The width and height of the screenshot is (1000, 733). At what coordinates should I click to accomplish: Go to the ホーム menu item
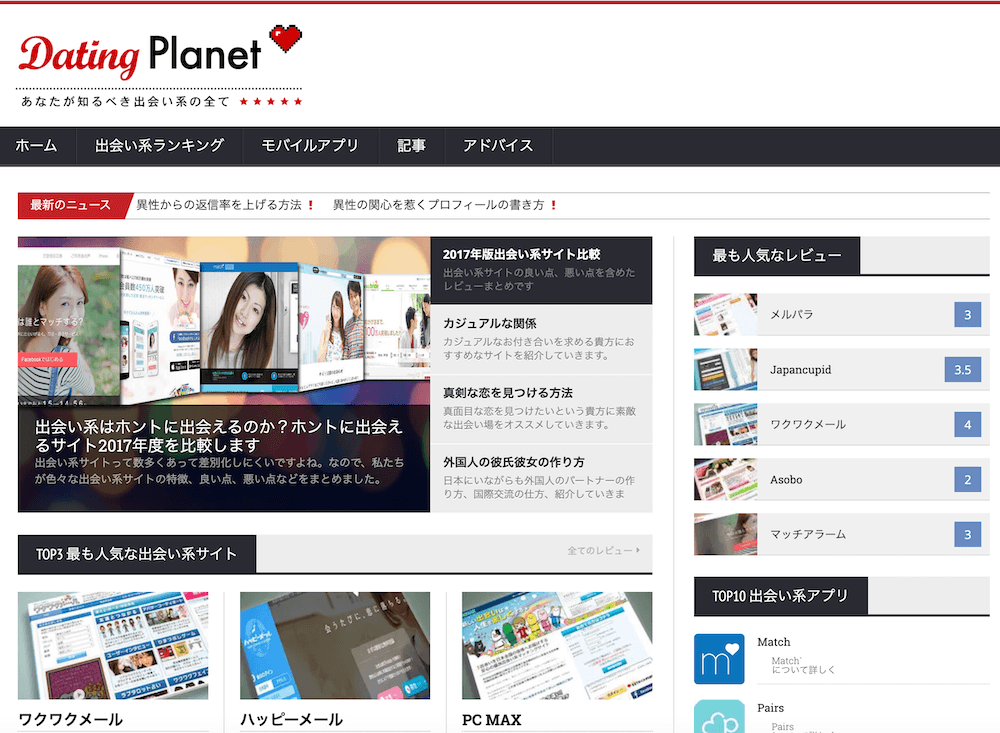pos(36,146)
